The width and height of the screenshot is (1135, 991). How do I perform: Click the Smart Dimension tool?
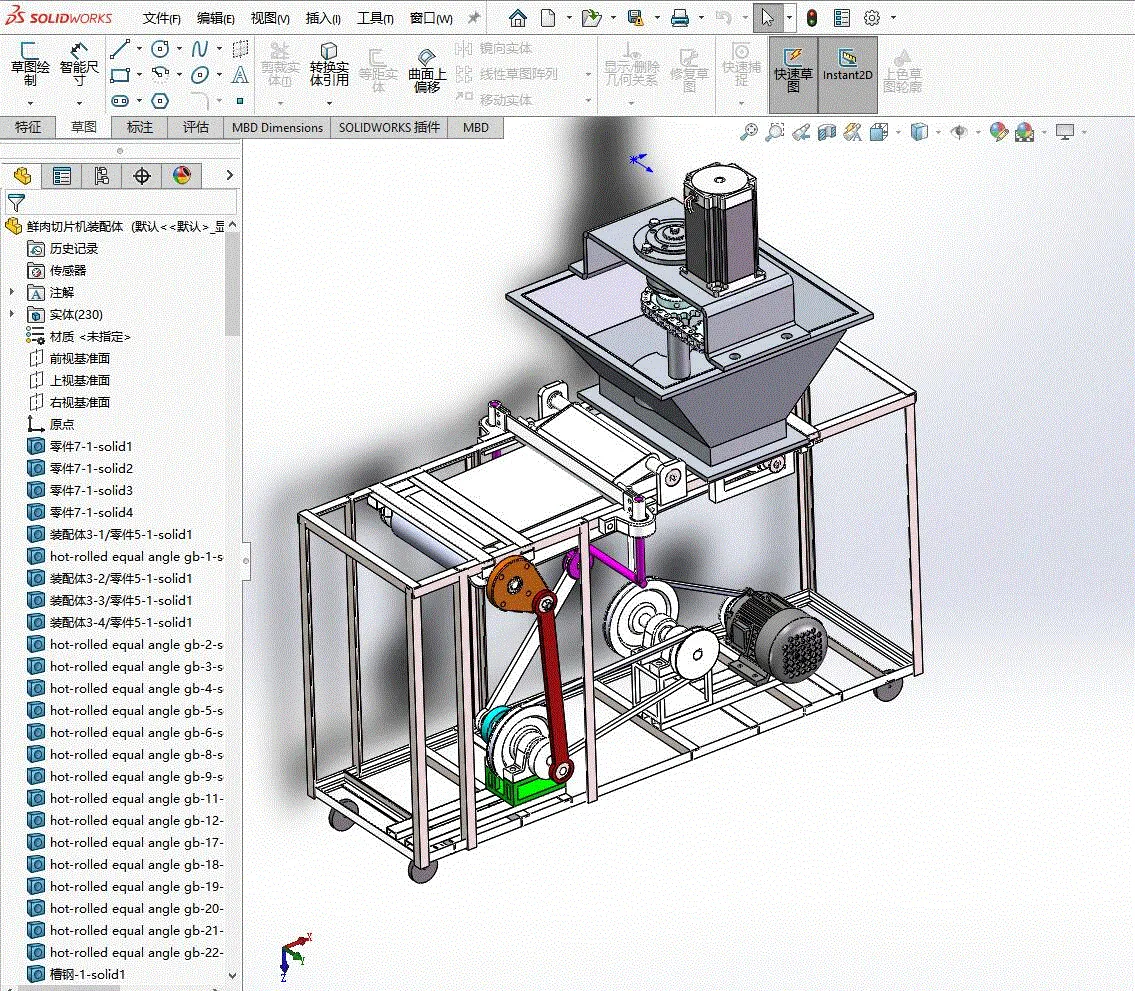tap(79, 64)
